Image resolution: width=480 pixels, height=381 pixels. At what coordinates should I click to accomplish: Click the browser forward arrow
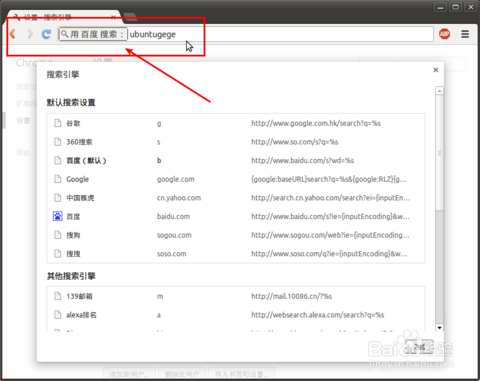click(30, 34)
